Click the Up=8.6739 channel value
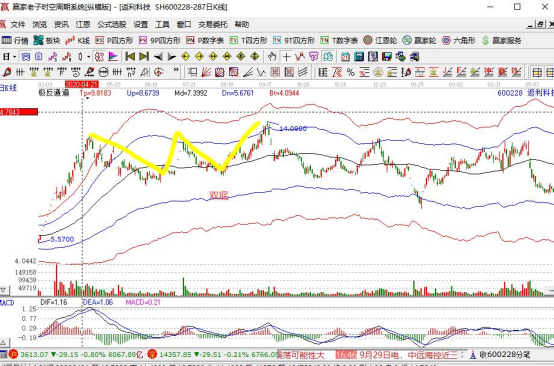The width and height of the screenshot is (554, 366). tap(143, 93)
